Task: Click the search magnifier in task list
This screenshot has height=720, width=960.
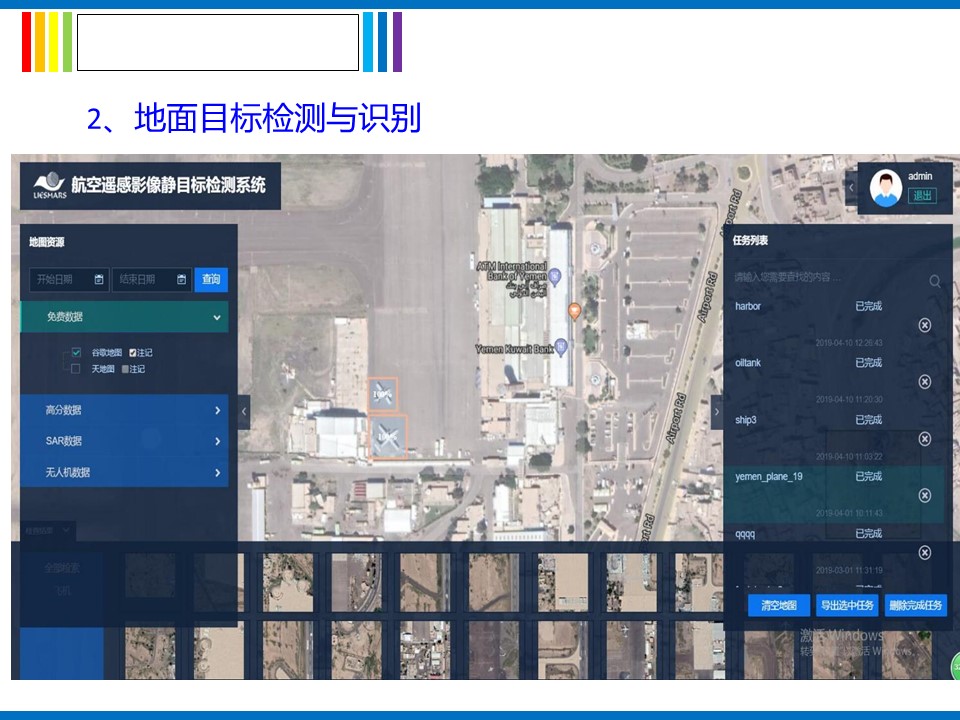Action: tap(935, 282)
